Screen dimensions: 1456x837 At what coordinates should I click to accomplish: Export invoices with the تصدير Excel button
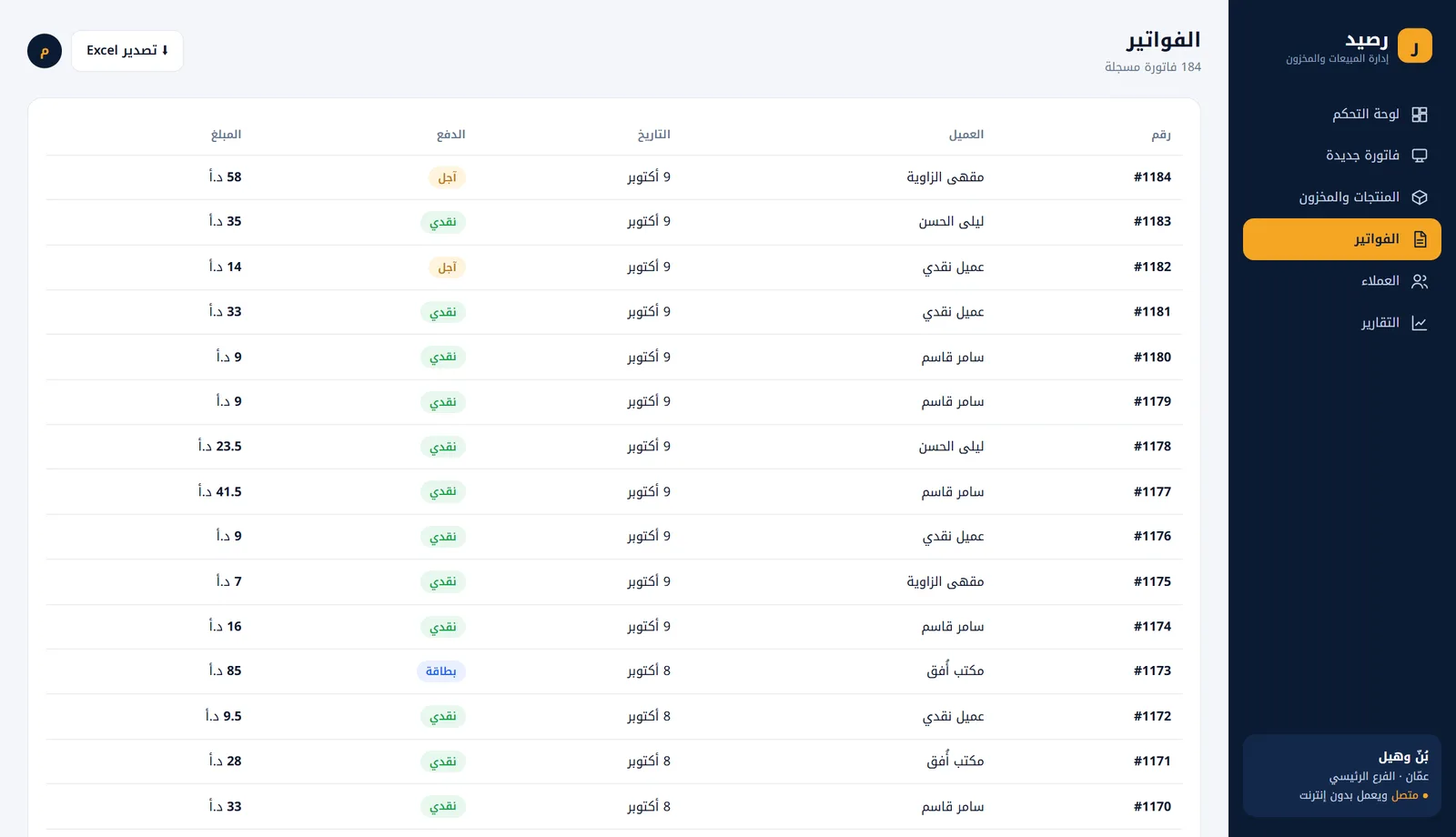point(127,51)
